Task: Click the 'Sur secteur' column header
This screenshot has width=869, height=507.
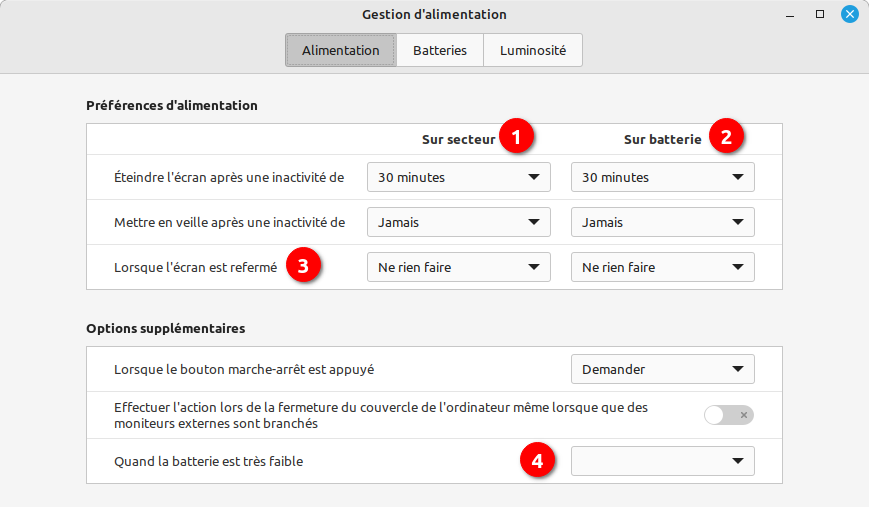Action: tap(458, 140)
